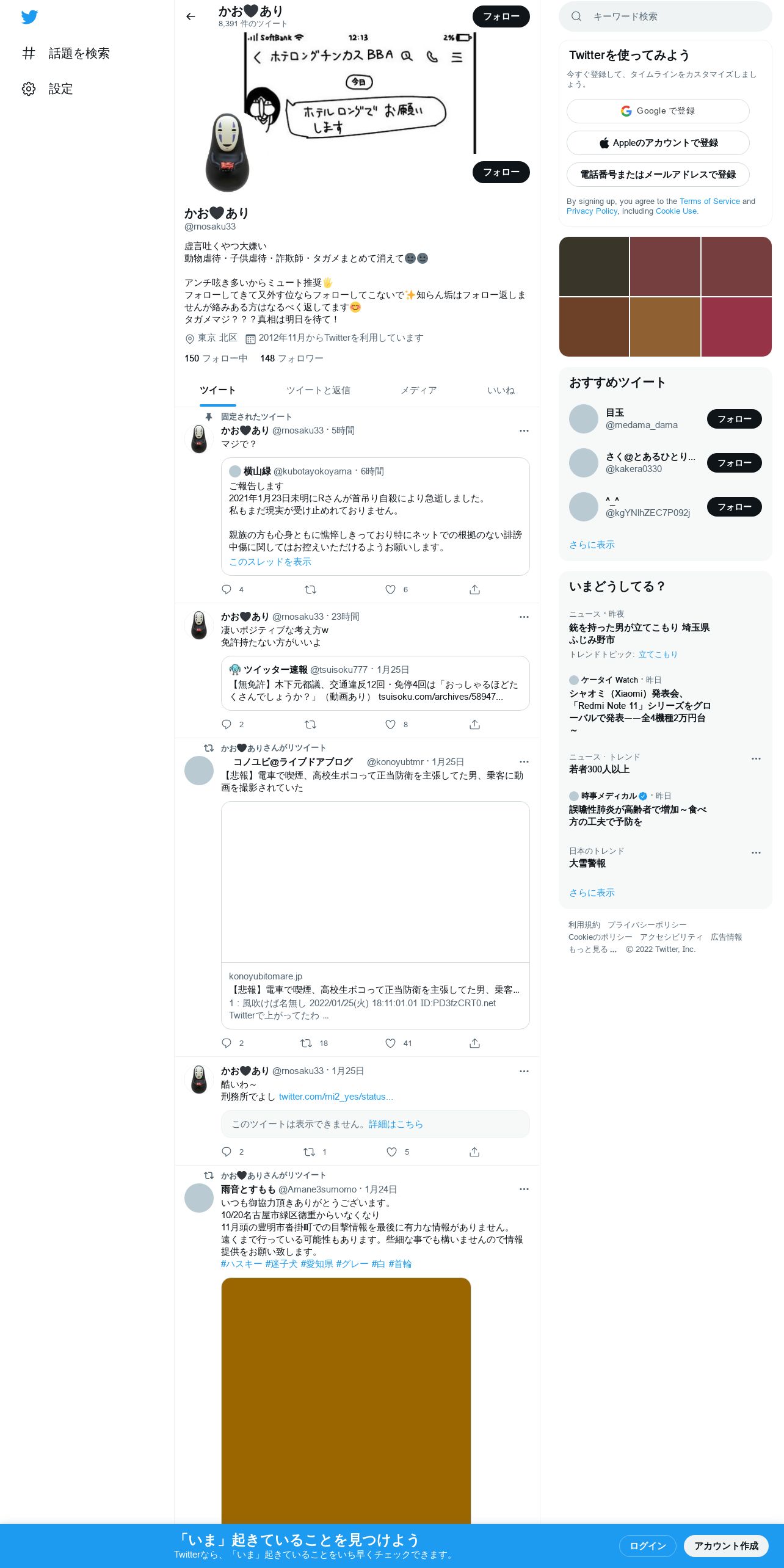
Task: Click search magnifier icon in キーワード検索
Action: point(576,16)
